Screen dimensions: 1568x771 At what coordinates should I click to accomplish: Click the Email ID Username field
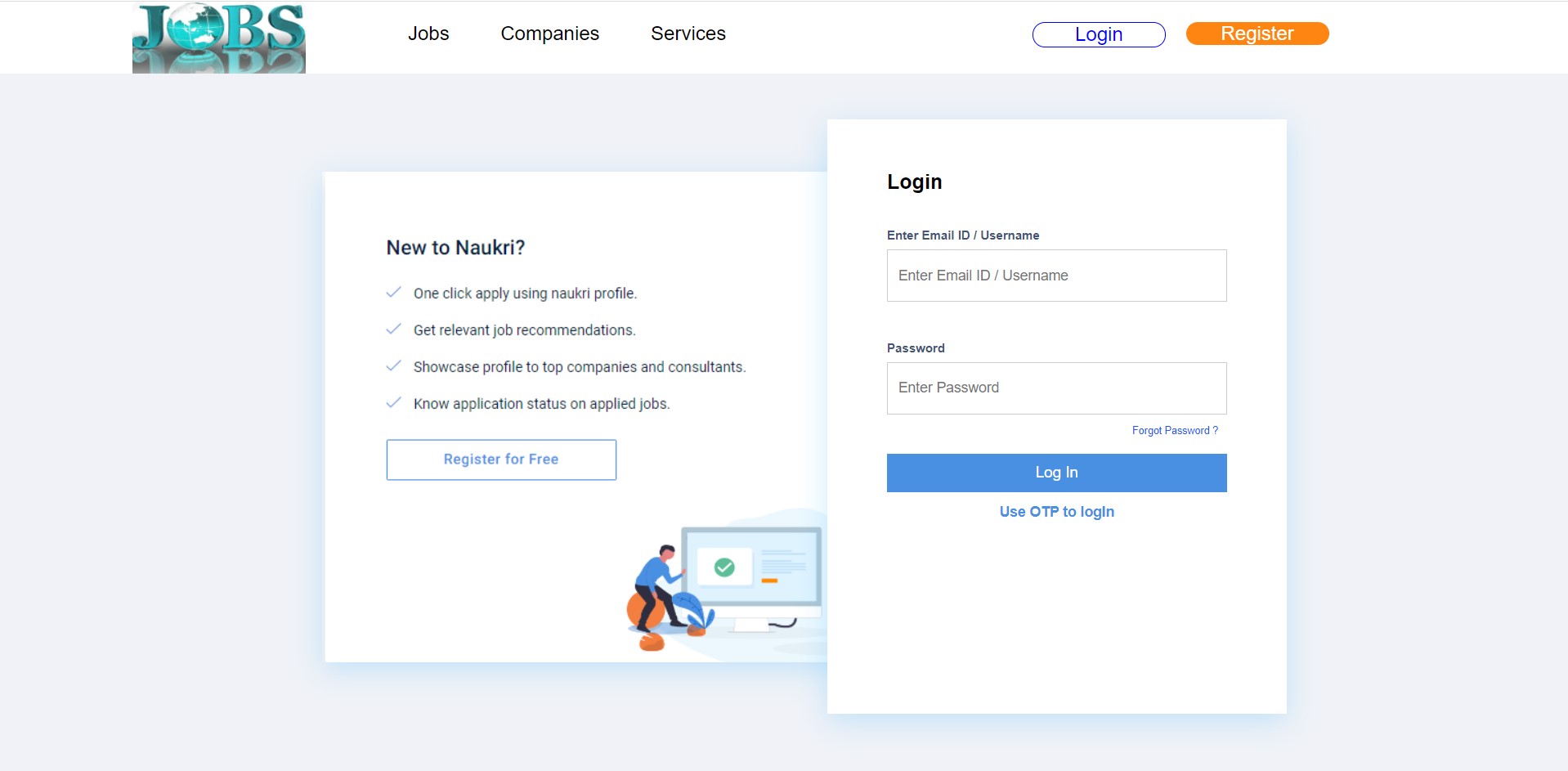click(1056, 275)
